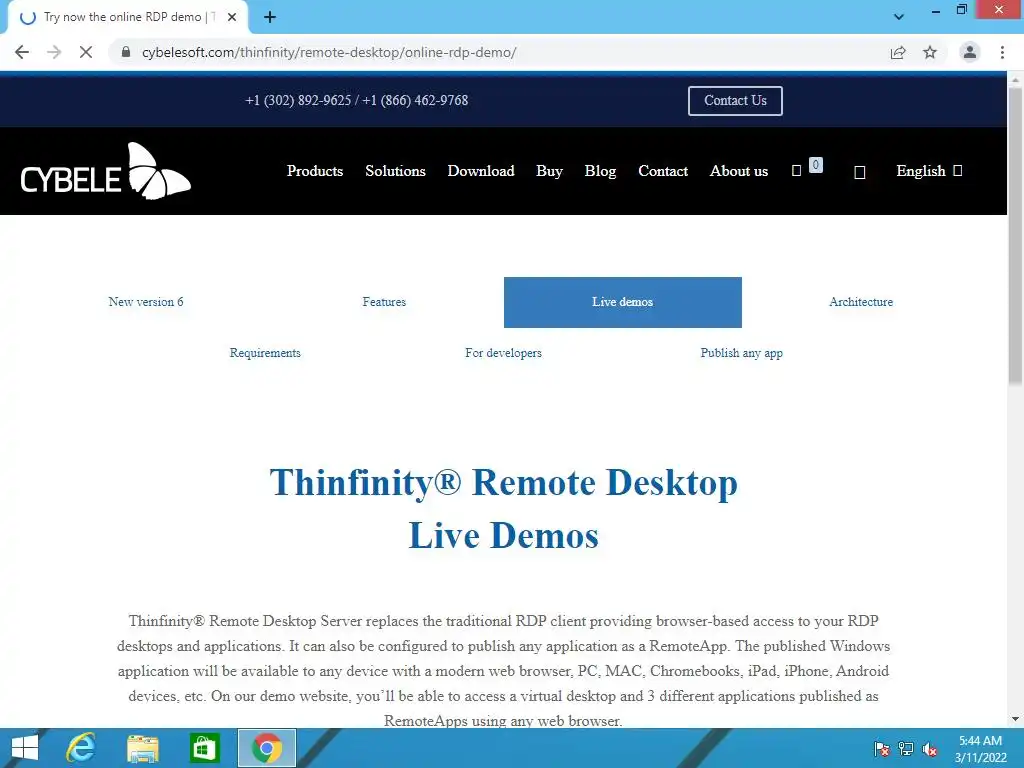Click the search icon next to English
The height and width of the screenshot is (768, 1024).
coord(859,172)
